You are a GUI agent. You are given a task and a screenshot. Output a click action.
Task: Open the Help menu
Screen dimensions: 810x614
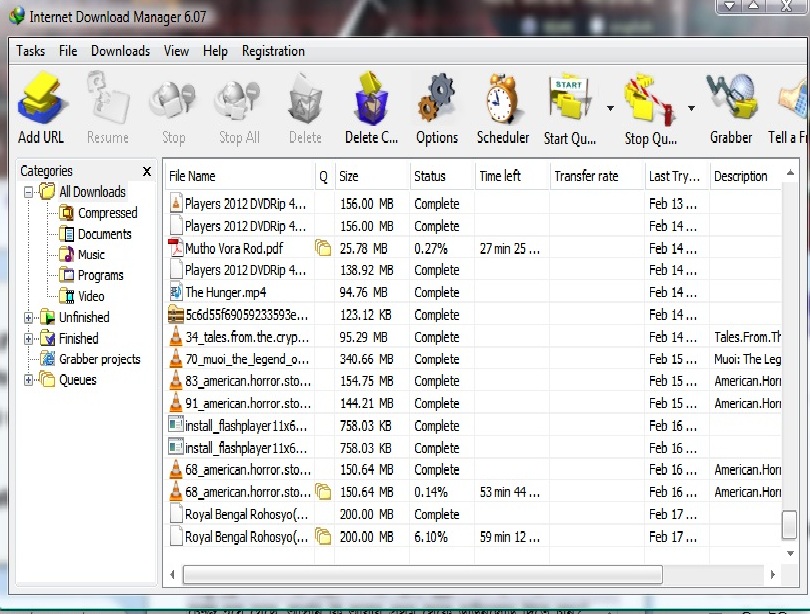(x=215, y=51)
